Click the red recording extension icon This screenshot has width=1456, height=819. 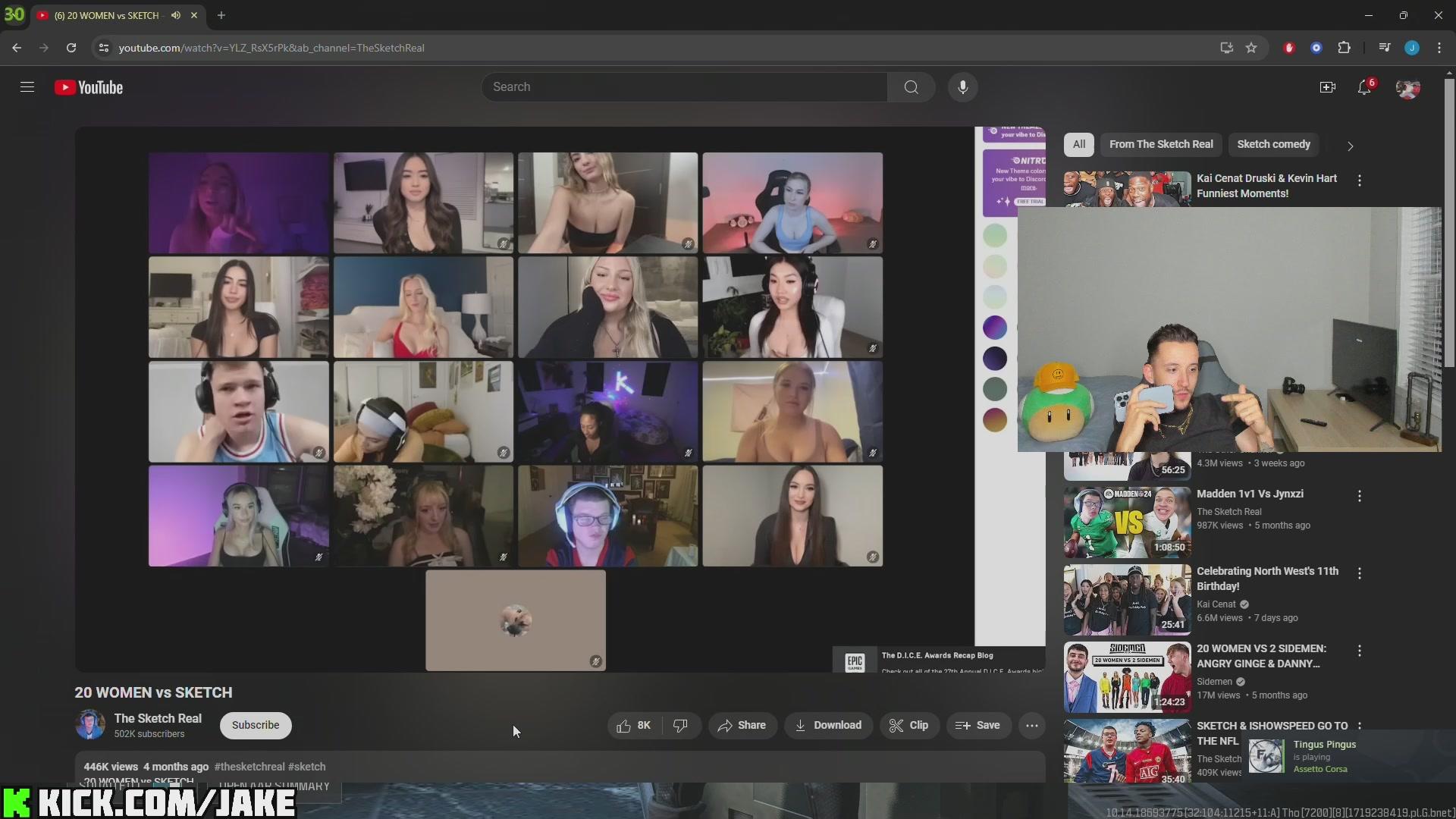click(1288, 48)
